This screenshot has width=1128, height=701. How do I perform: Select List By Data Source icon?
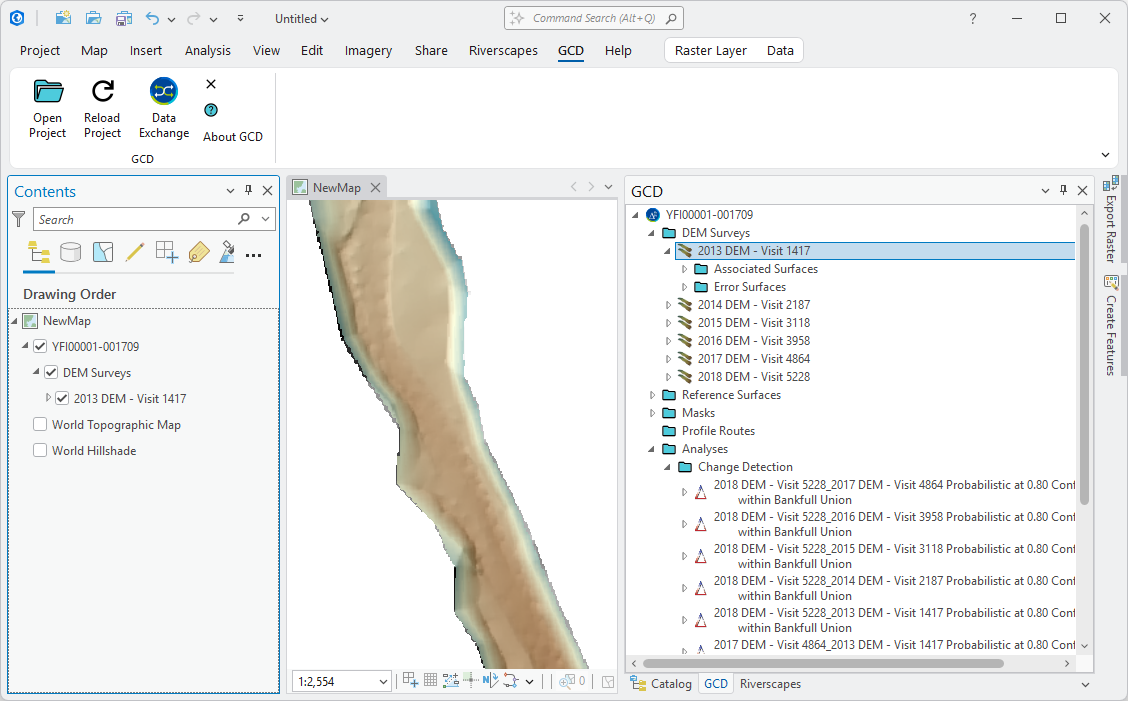coord(70,252)
